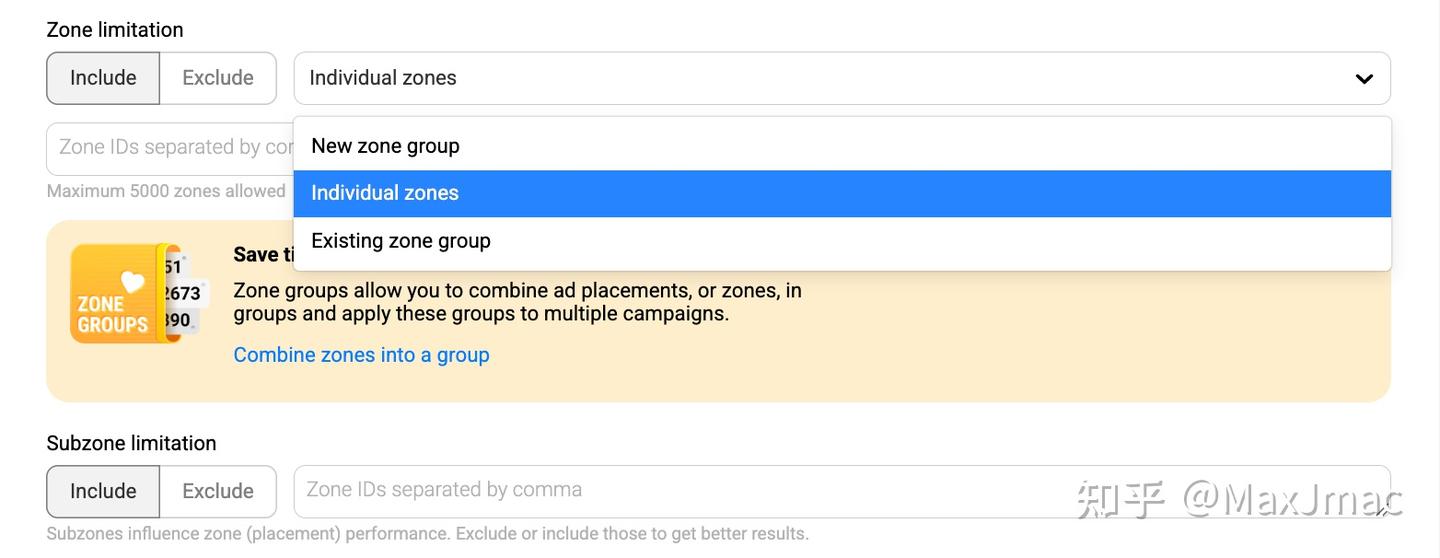Click the Zone limitation section label
Image resolution: width=1440 pixels, height=558 pixels.
click(115, 30)
